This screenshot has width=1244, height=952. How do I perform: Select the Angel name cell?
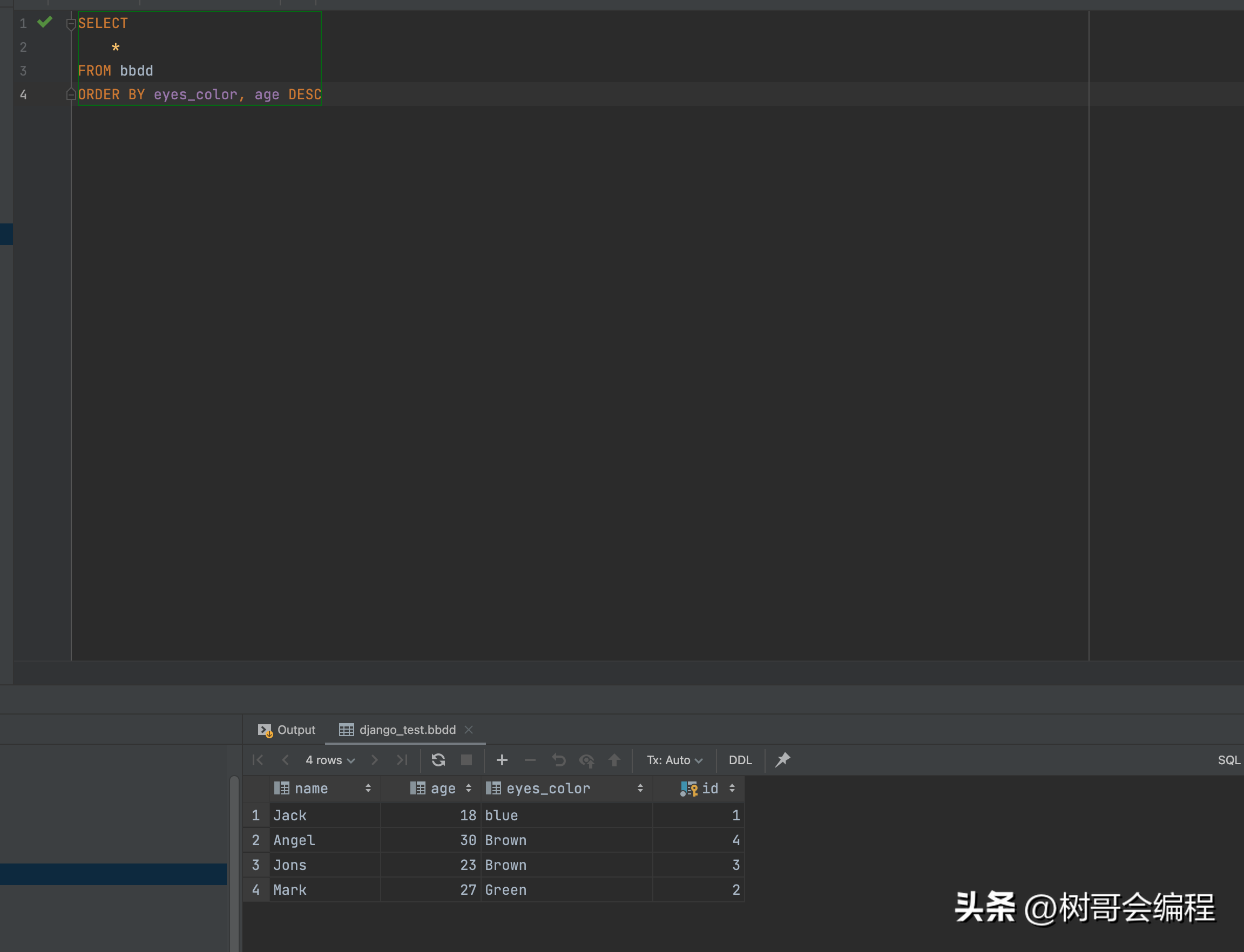pos(325,840)
